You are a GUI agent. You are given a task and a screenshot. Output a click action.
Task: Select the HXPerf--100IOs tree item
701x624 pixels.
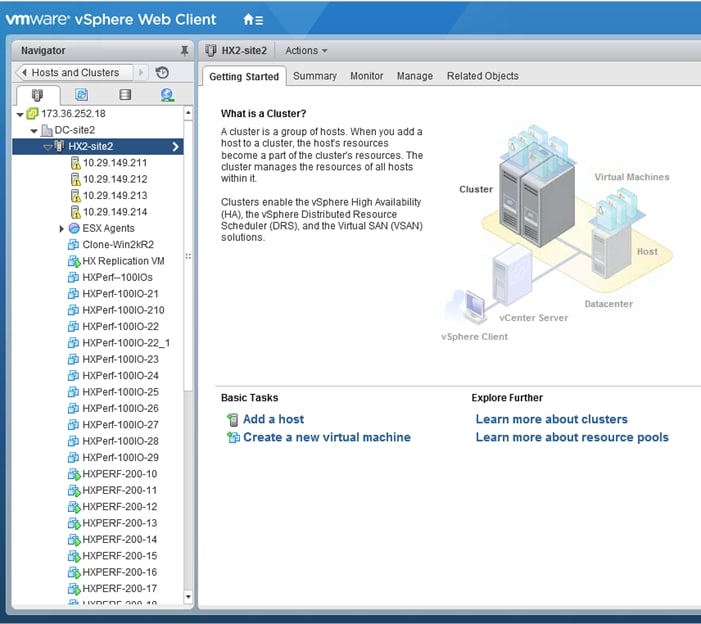(x=117, y=278)
